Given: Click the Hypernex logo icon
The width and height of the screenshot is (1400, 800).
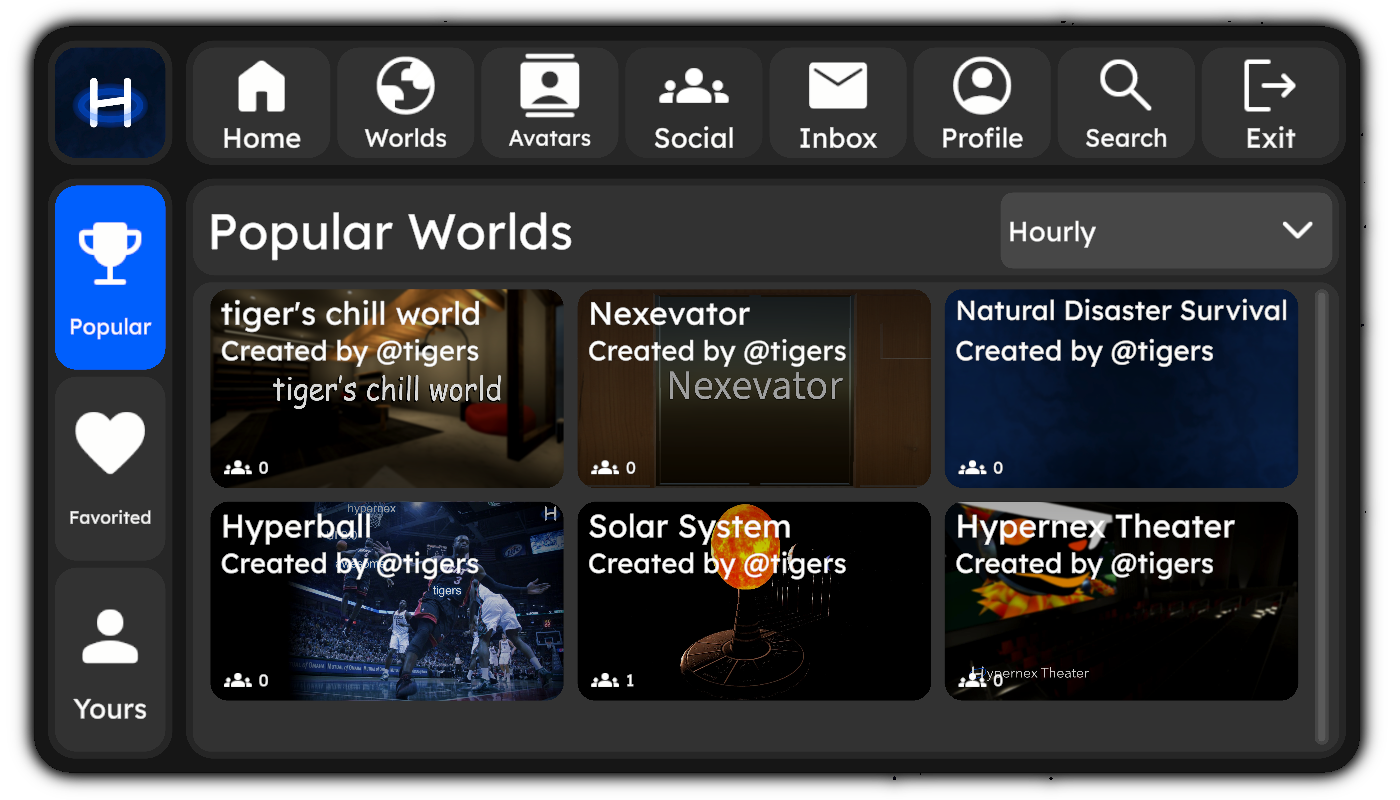Looking at the screenshot, I should [x=110, y=103].
